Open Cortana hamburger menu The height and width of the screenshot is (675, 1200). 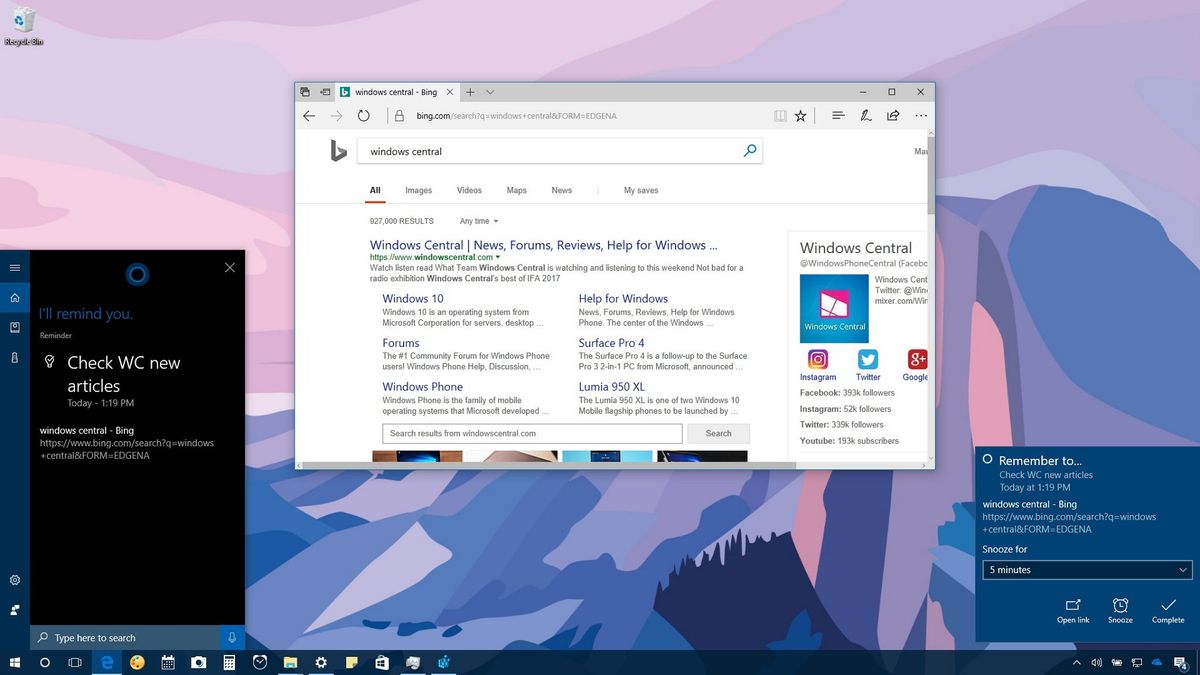tap(15, 268)
